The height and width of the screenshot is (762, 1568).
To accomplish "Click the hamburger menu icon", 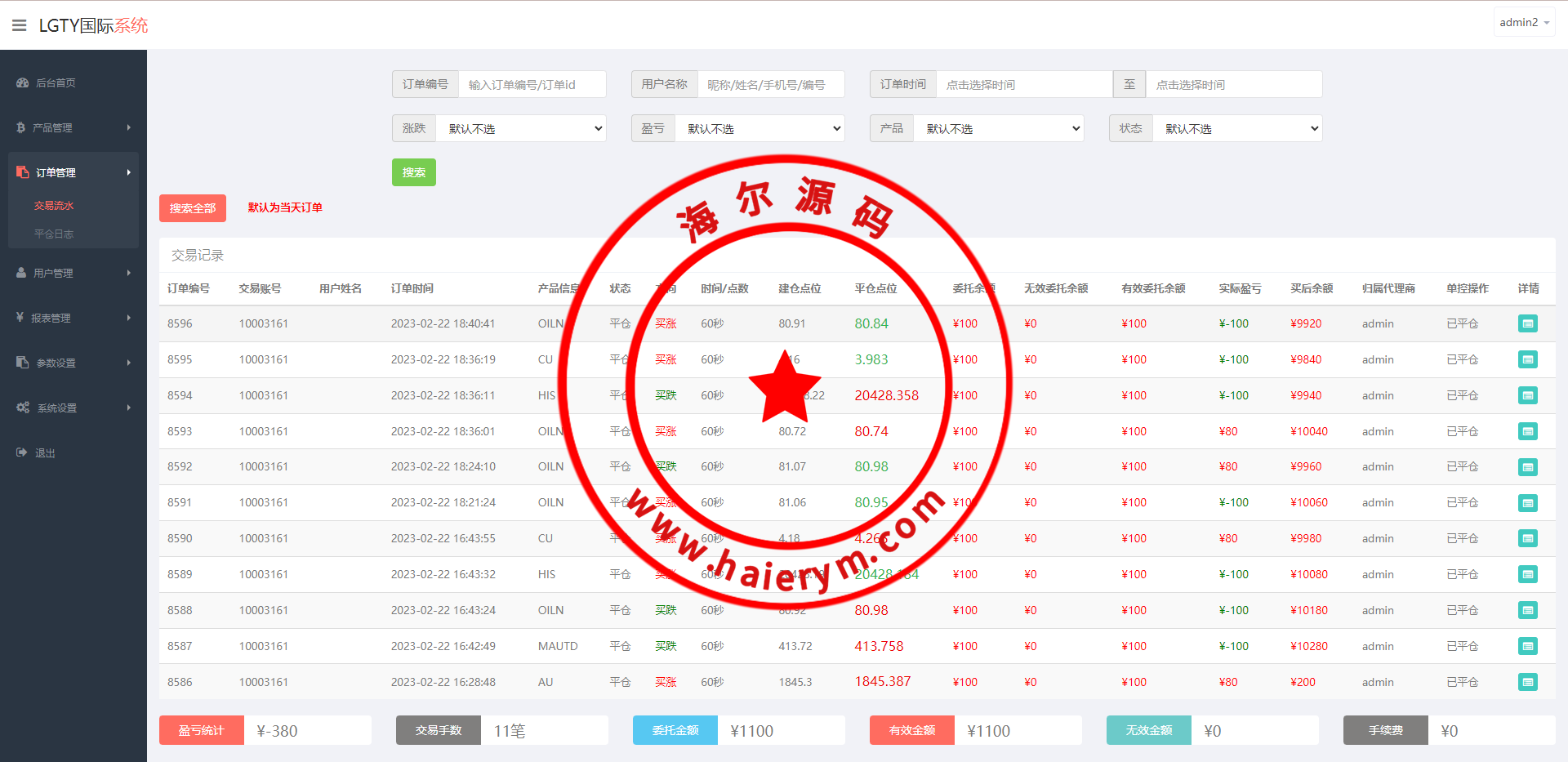I will pyautogui.click(x=20, y=25).
